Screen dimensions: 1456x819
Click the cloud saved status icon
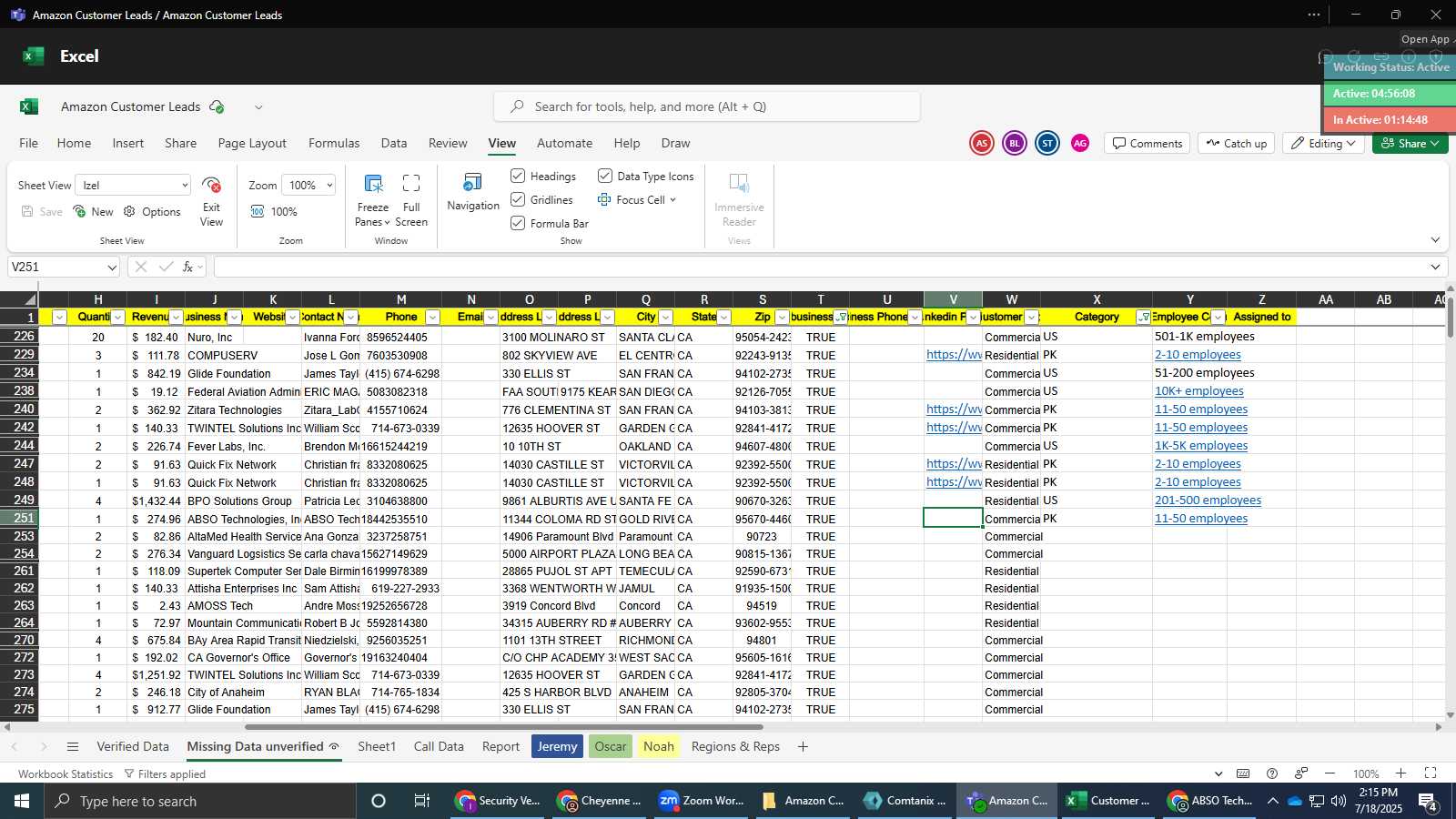(217, 106)
